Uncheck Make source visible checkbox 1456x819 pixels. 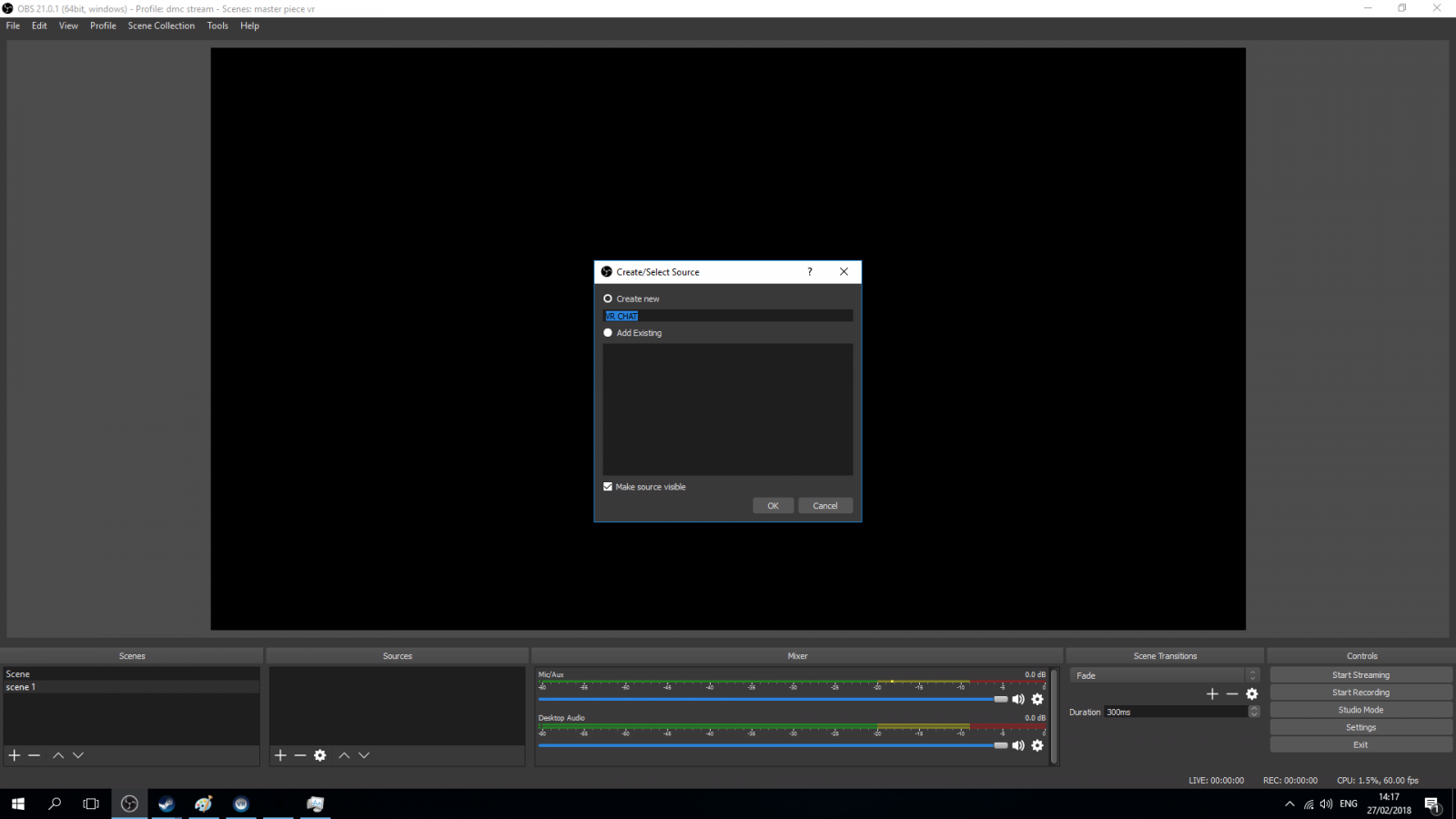point(608,487)
